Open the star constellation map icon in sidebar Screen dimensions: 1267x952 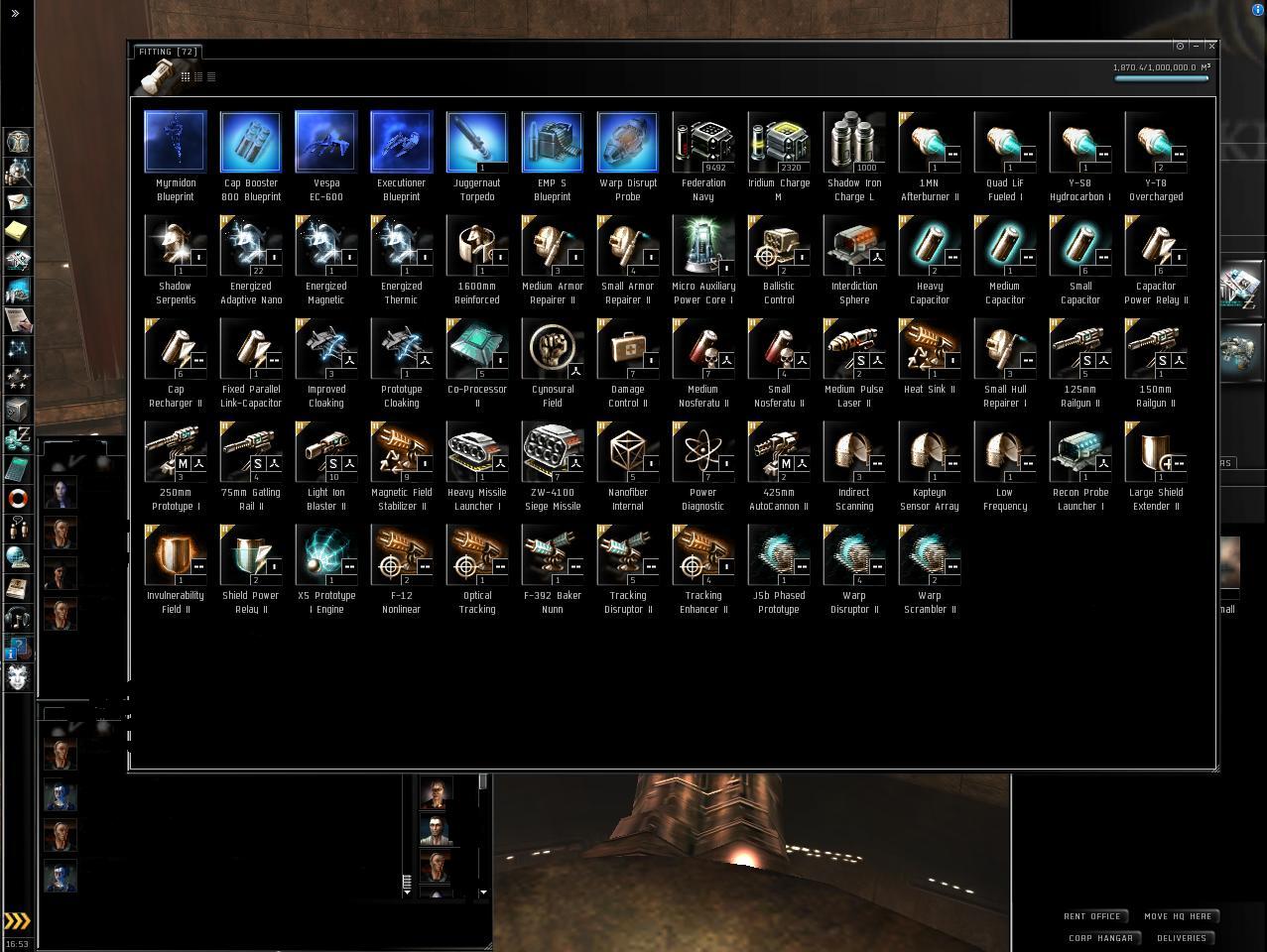tap(18, 349)
